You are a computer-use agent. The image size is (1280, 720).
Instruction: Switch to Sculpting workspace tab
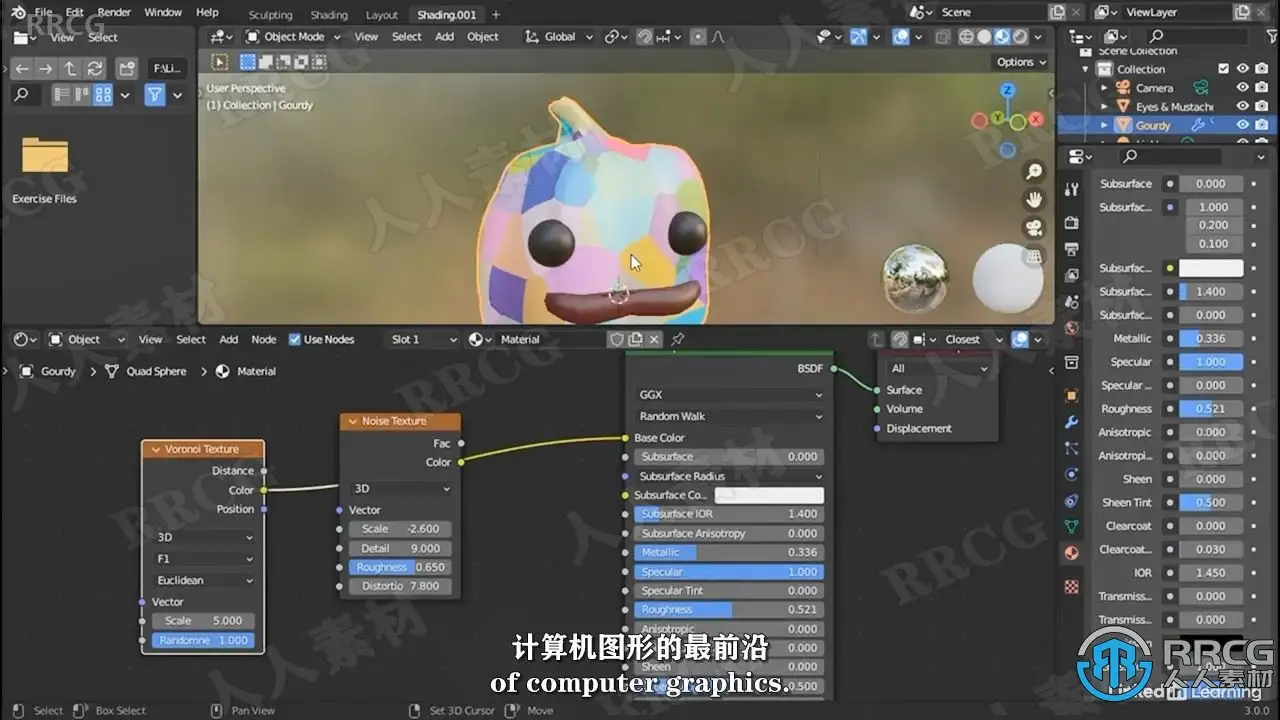(x=270, y=15)
